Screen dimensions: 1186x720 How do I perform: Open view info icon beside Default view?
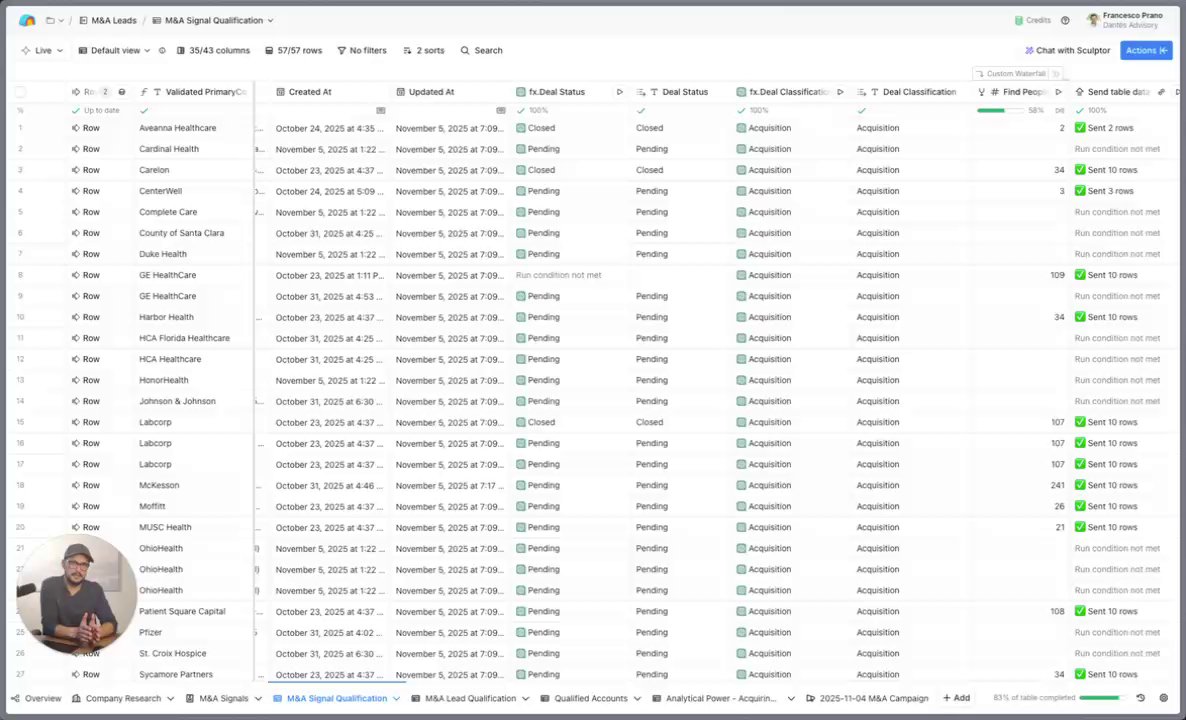pos(162,51)
